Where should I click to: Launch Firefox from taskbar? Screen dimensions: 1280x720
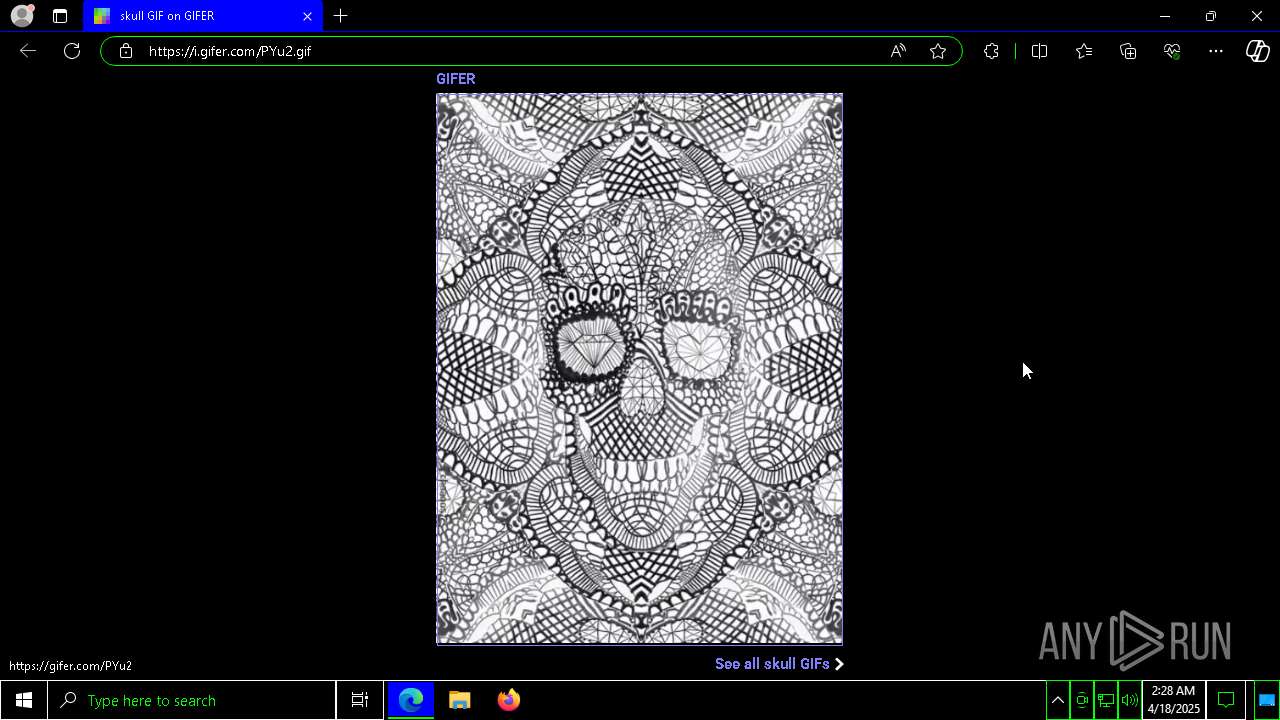click(509, 700)
